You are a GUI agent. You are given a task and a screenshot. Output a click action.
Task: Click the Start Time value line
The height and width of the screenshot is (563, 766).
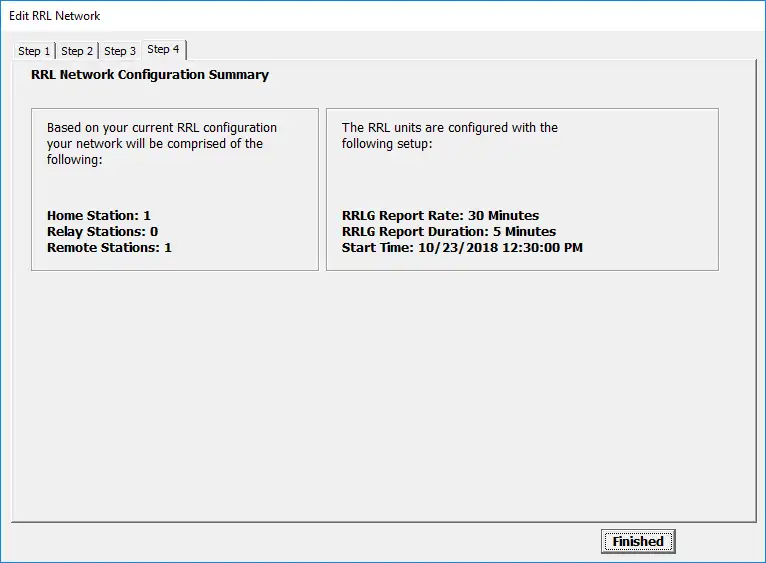click(462, 247)
